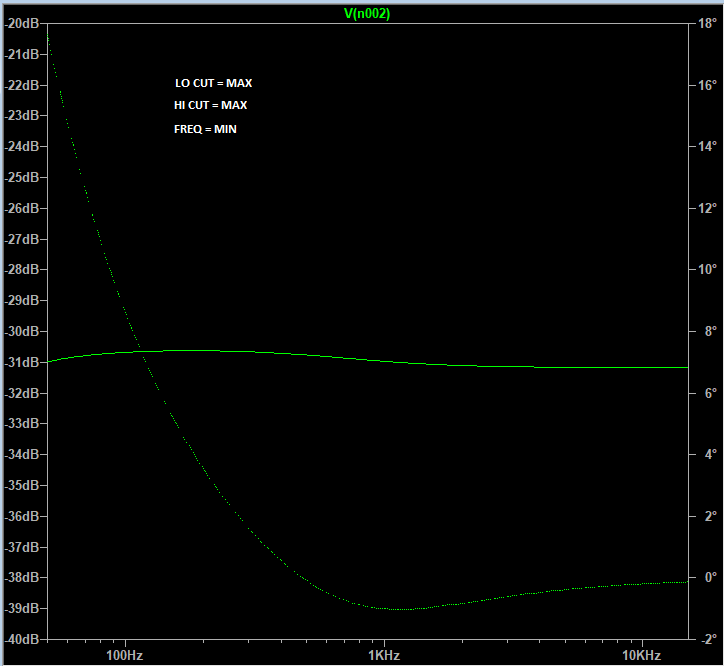Click the -2° phase axis label
Viewport: 725px width, 666px height.
(709, 640)
